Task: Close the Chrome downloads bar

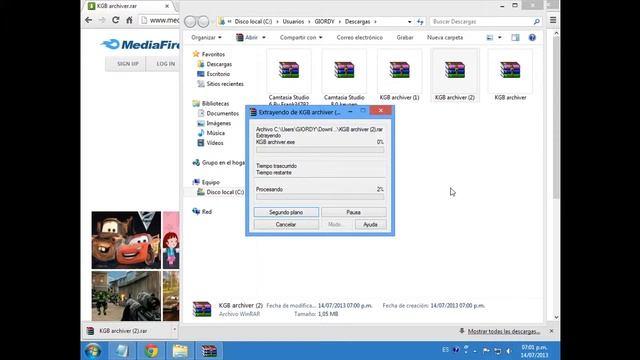Action: (x=551, y=331)
